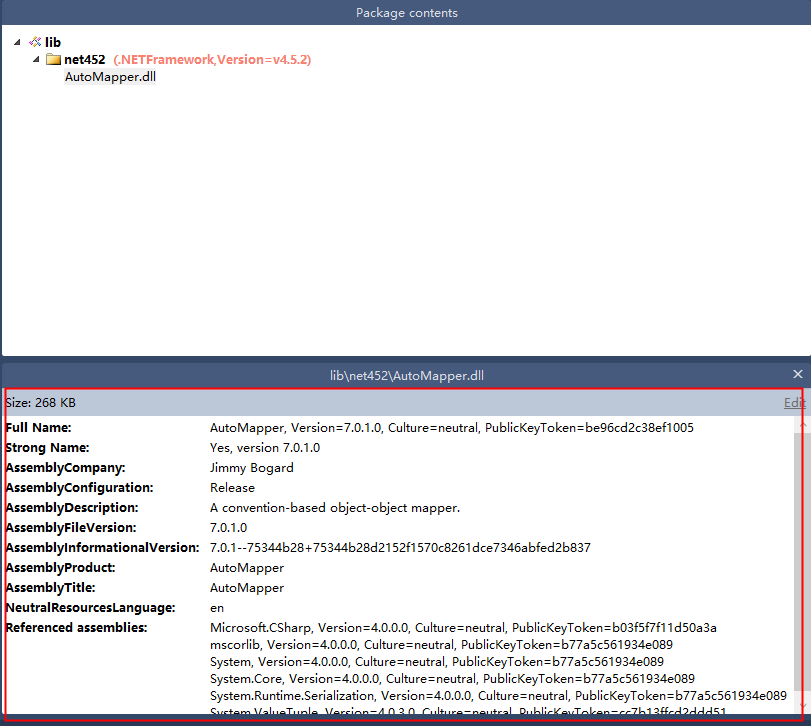Click the System.Runtime.Serialization assembly line

(498, 696)
